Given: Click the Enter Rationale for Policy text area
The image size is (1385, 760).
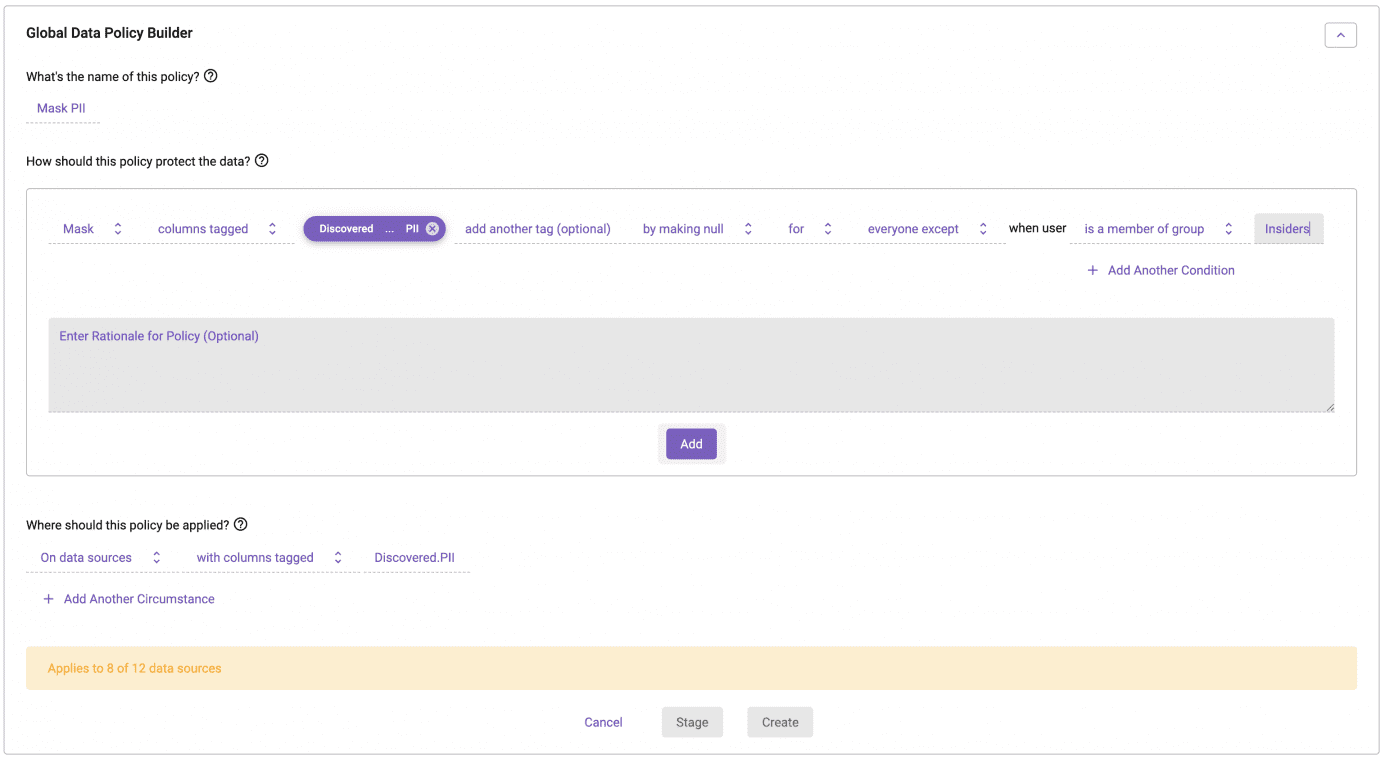Looking at the screenshot, I should click(x=690, y=365).
